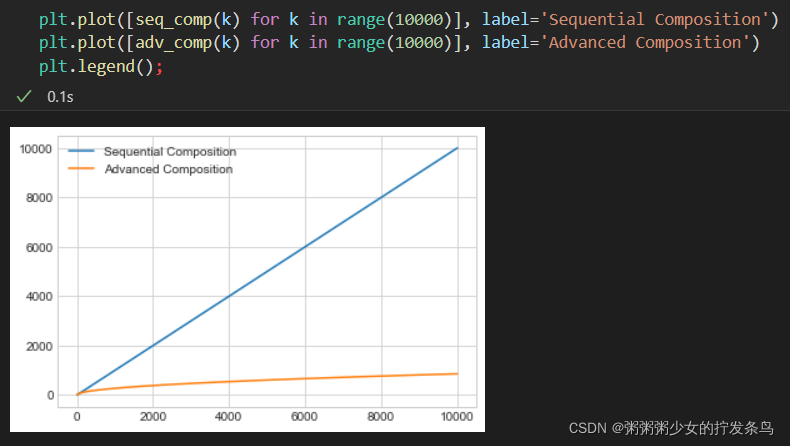Image resolution: width=790 pixels, height=446 pixels.
Task: Click the x-axis tick label 8000
Action: click(380, 417)
